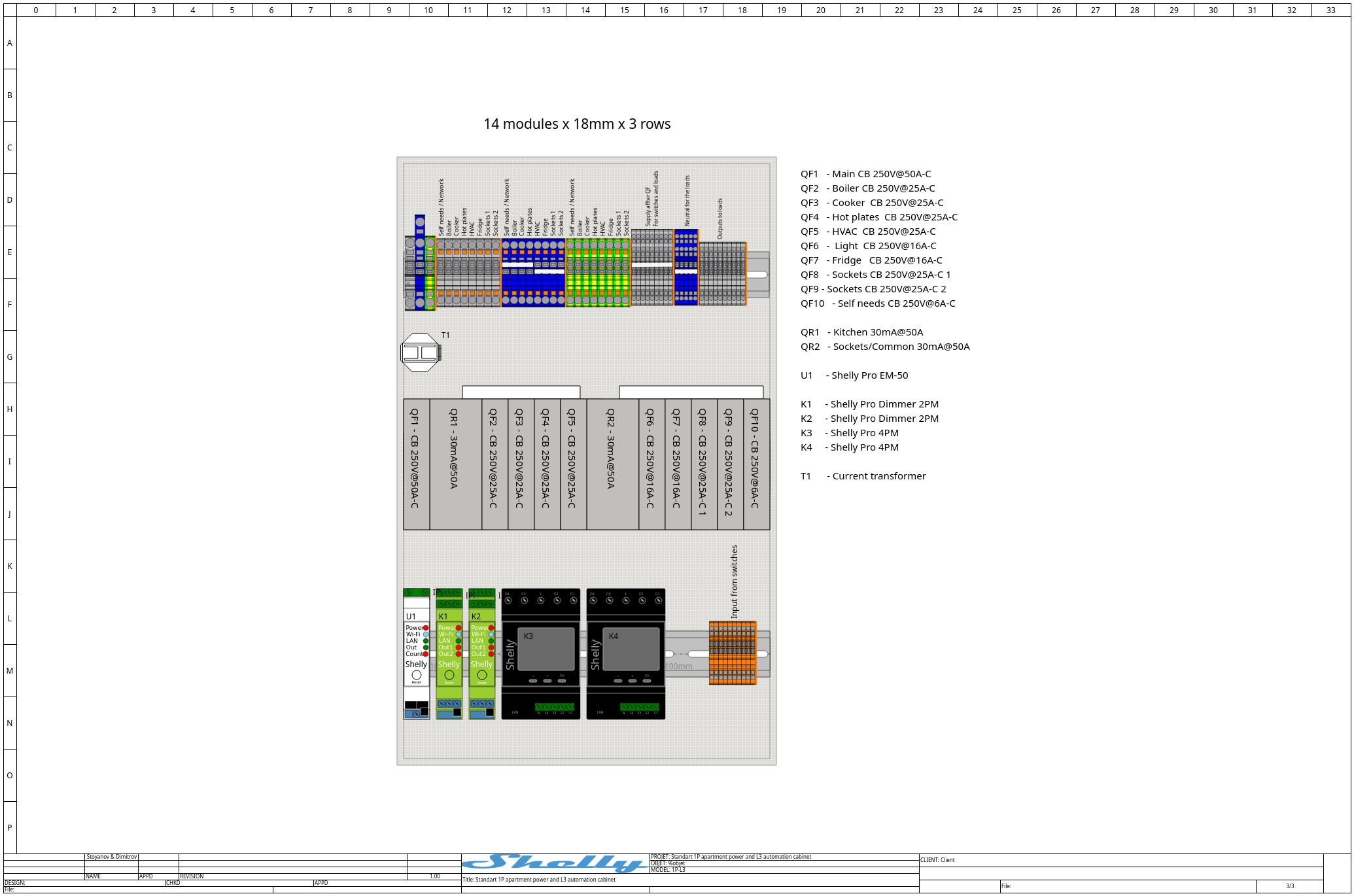Screen dimensions: 1354x896
Task: Click the QF10 Self needs legend entry
Action: pyautogui.click(x=877, y=303)
